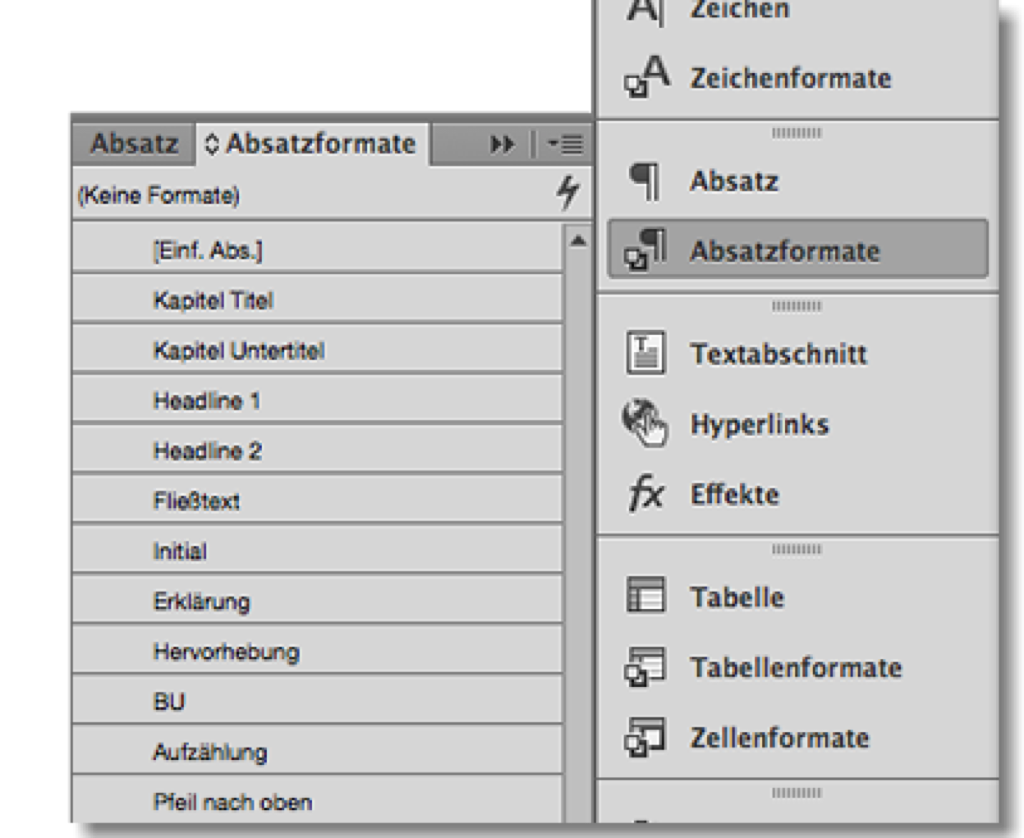Open the Textabschnitt panel icon
The image size is (1024, 838).
(x=645, y=354)
